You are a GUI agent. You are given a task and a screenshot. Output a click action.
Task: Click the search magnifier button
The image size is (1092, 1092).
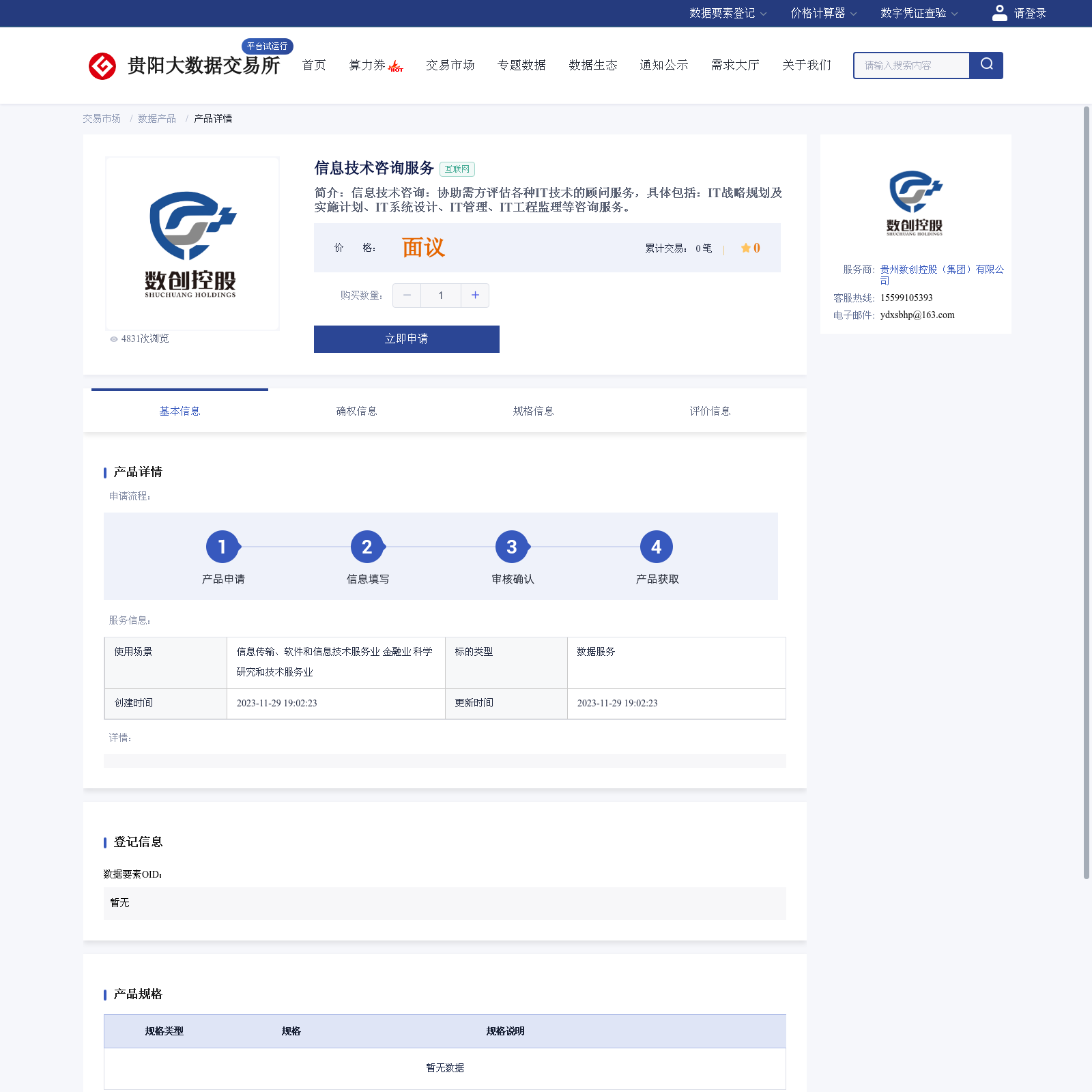point(986,66)
